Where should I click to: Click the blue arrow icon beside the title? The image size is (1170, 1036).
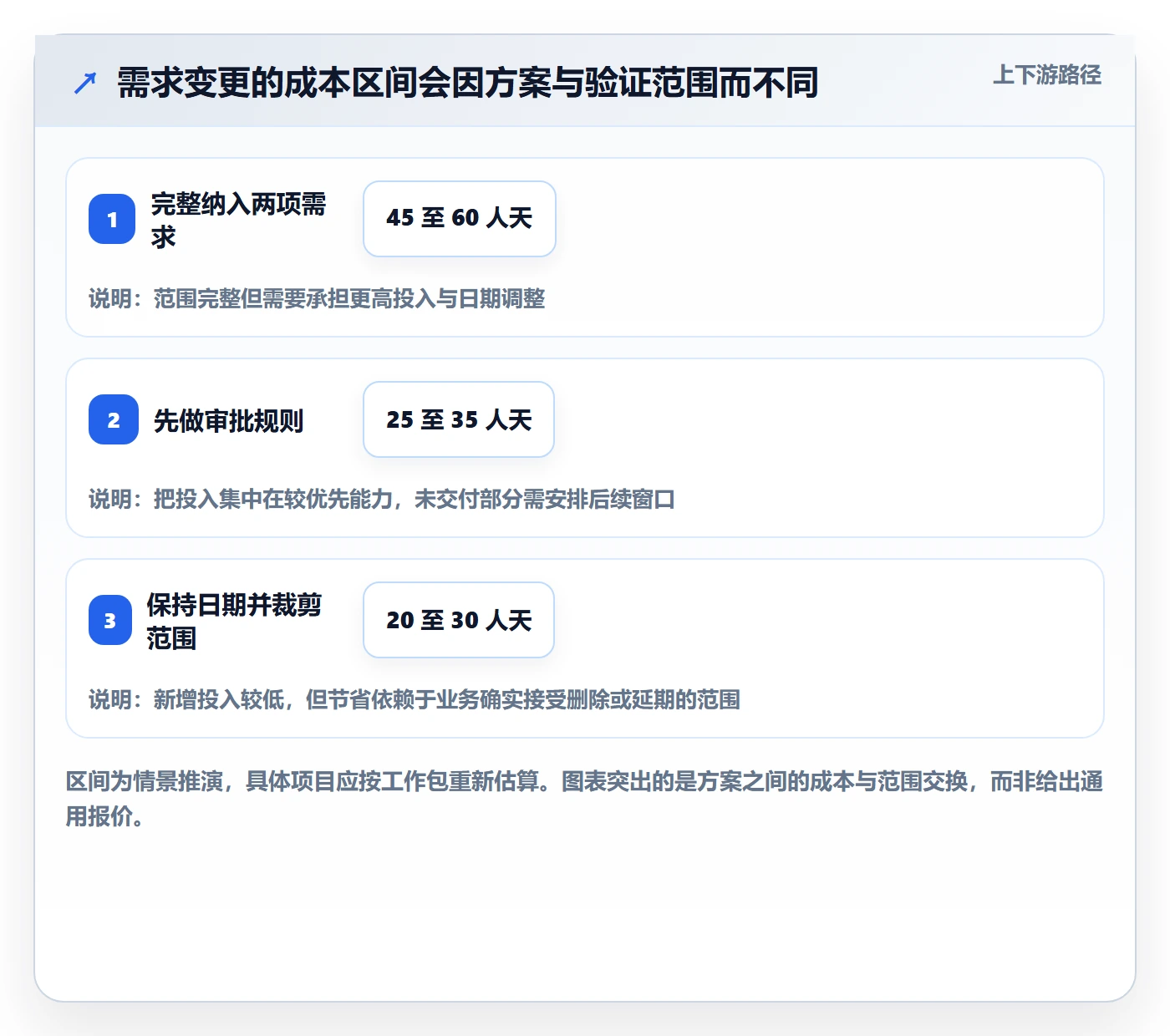click(85, 83)
